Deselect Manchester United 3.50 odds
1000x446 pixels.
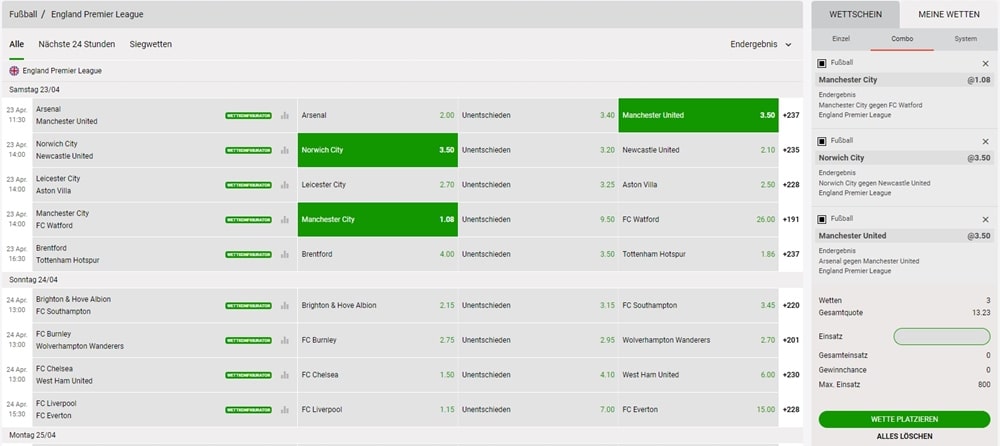coord(698,115)
